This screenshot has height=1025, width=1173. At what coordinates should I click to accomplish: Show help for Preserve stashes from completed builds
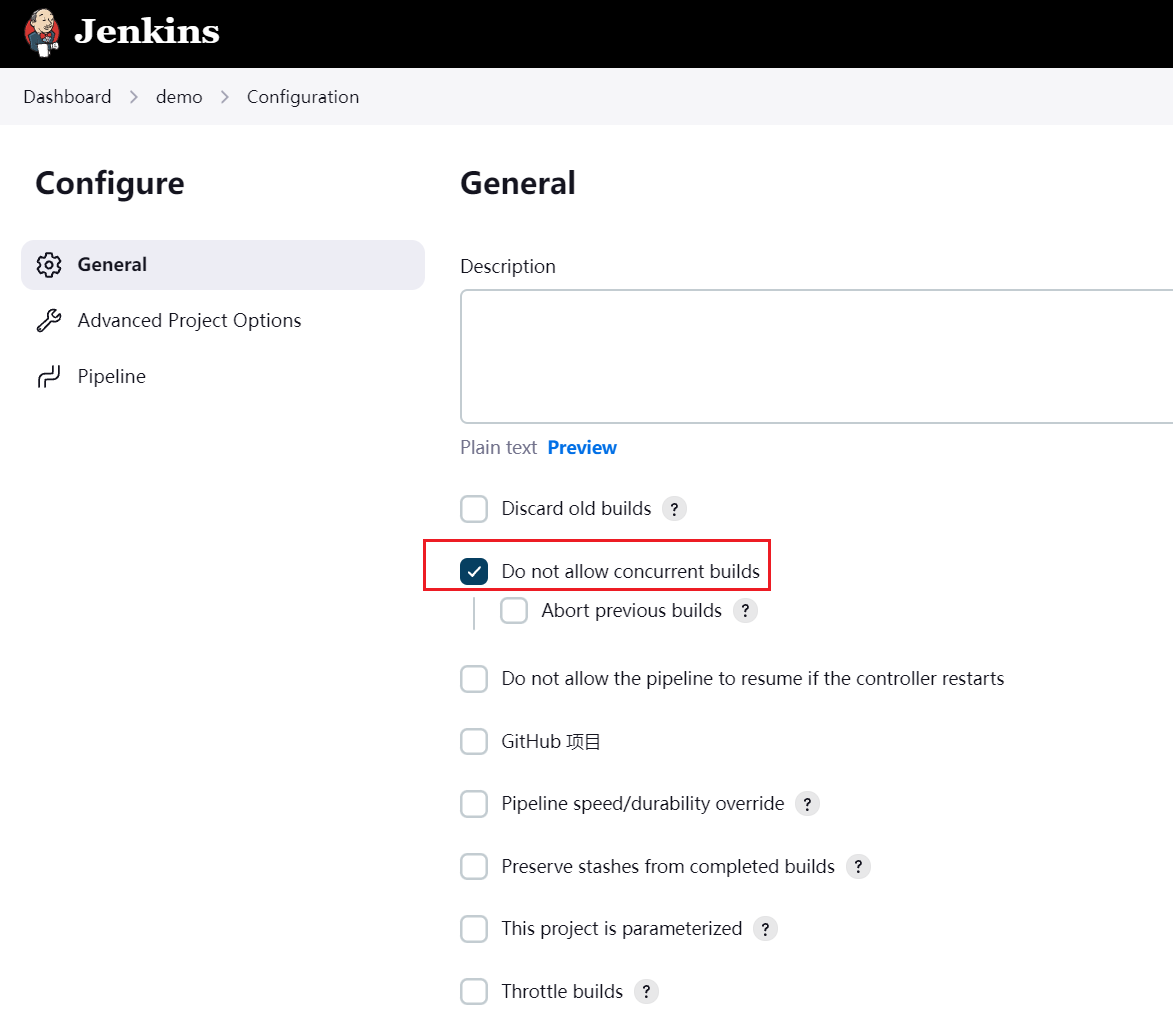pos(858,866)
